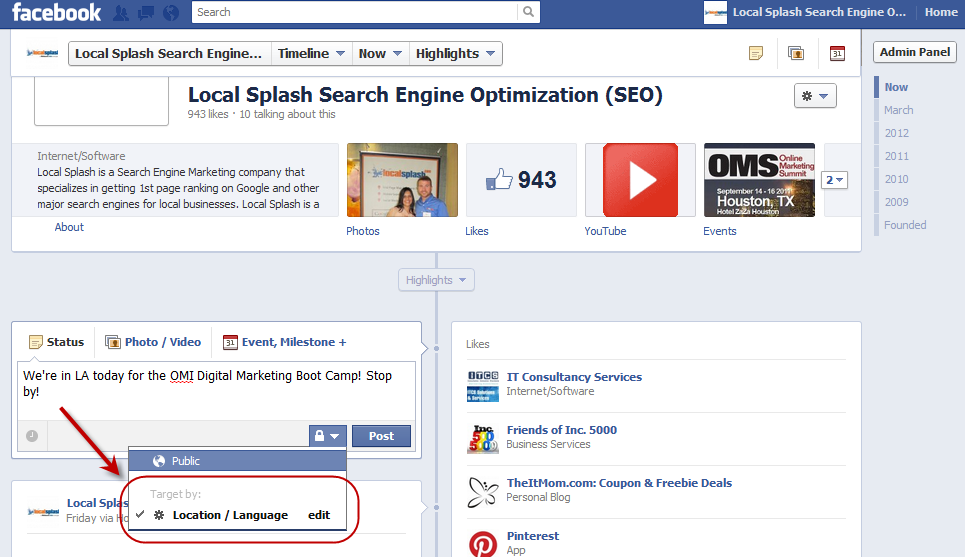Viewport: 965px width, 557px height.
Task: Switch to the Photo / Video tab
Action: (153, 342)
